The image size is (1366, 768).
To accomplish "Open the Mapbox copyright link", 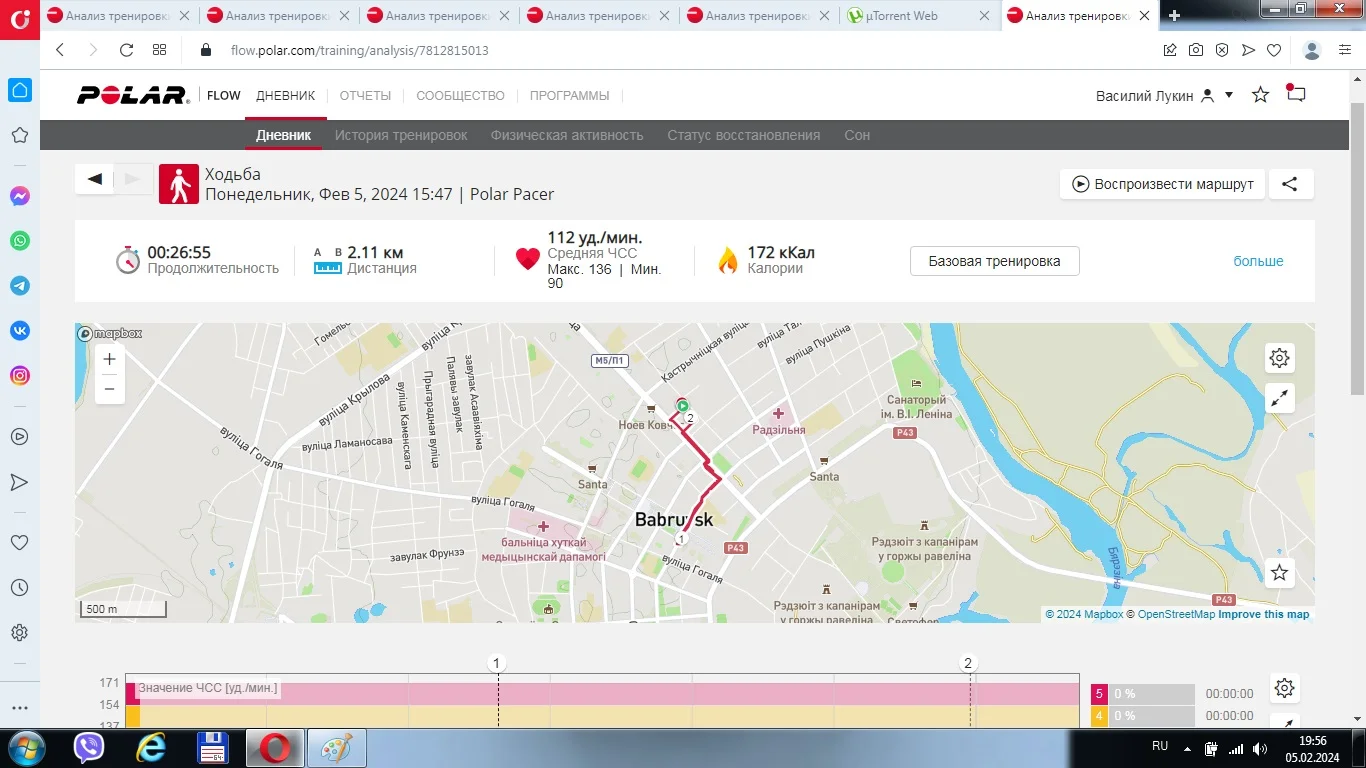I will [1085, 614].
